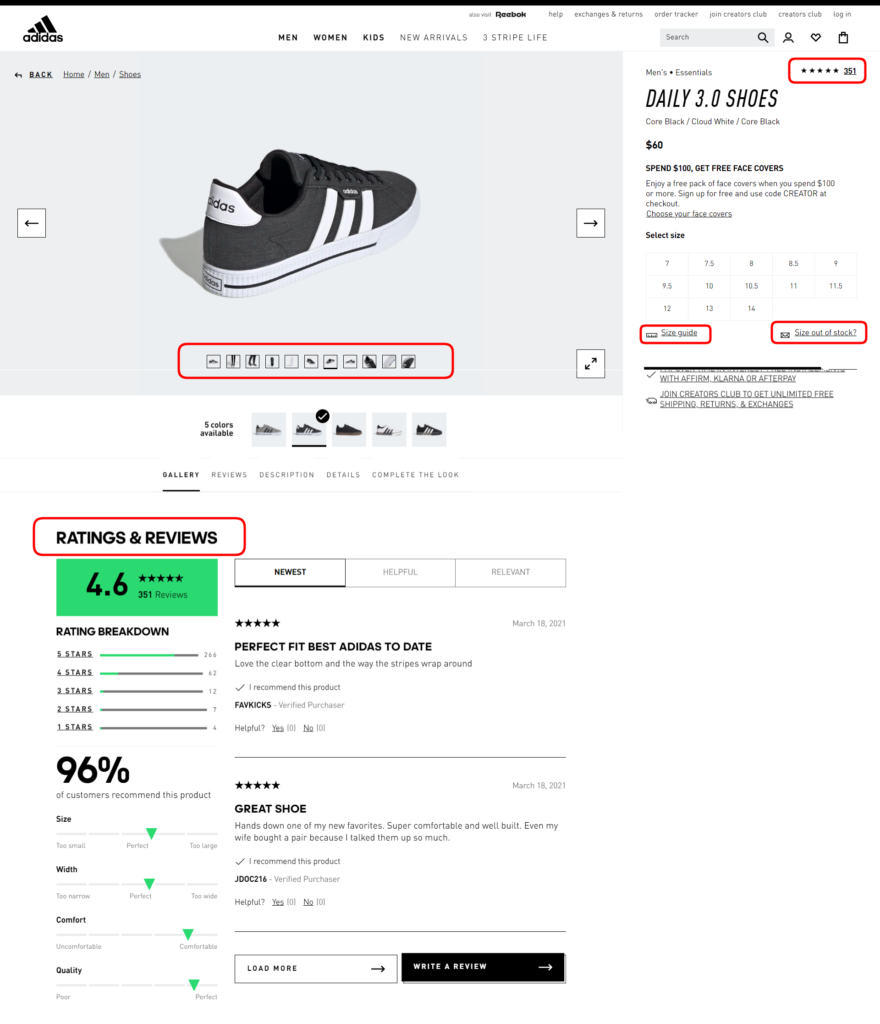The height and width of the screenshot is (1024, 880).
Task: Open the account profile icon
Action: (x=788, y=37)
